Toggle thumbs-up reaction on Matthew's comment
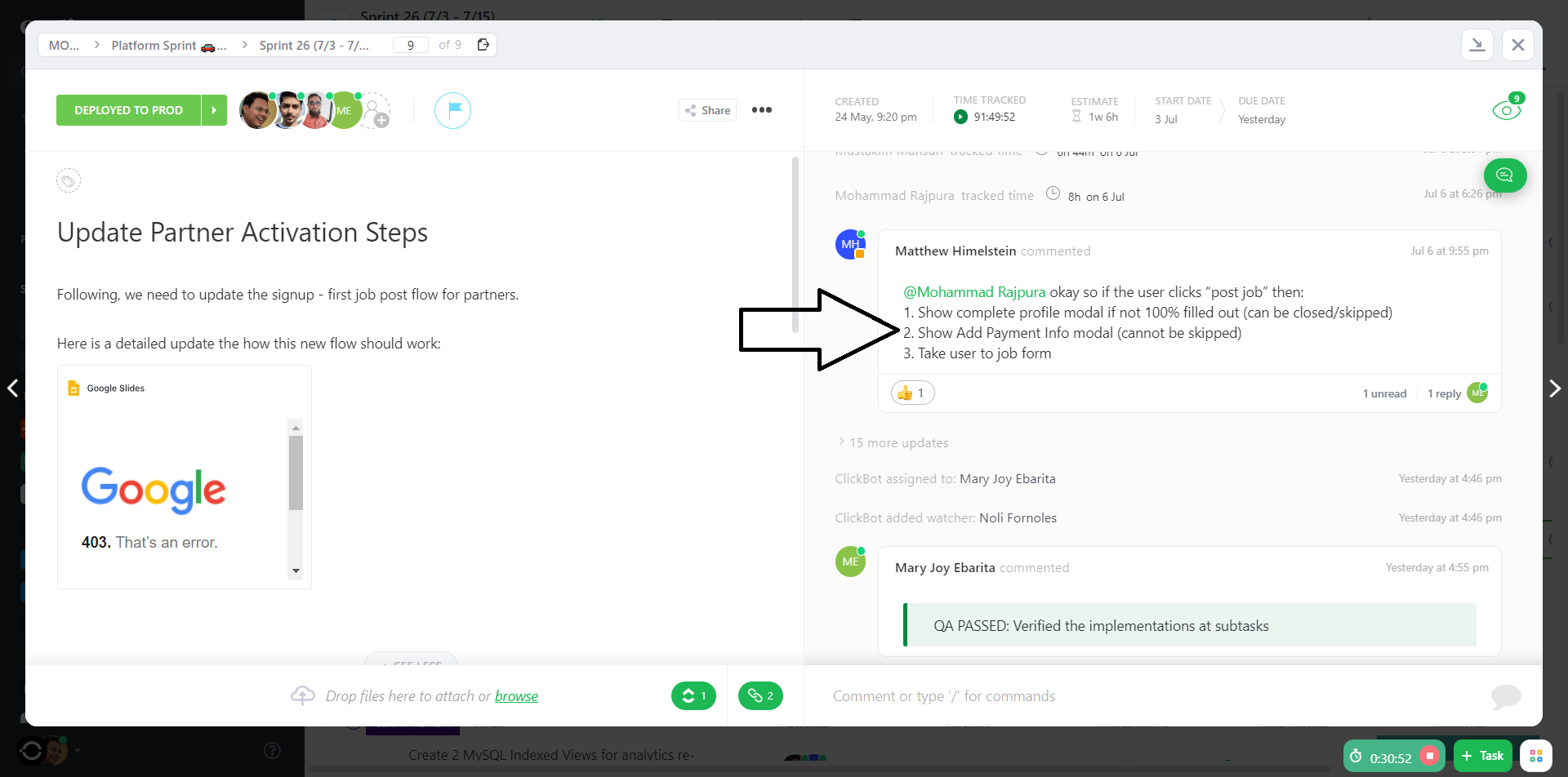The width and height of the screenshot is (1568, 777). [912, 393]
